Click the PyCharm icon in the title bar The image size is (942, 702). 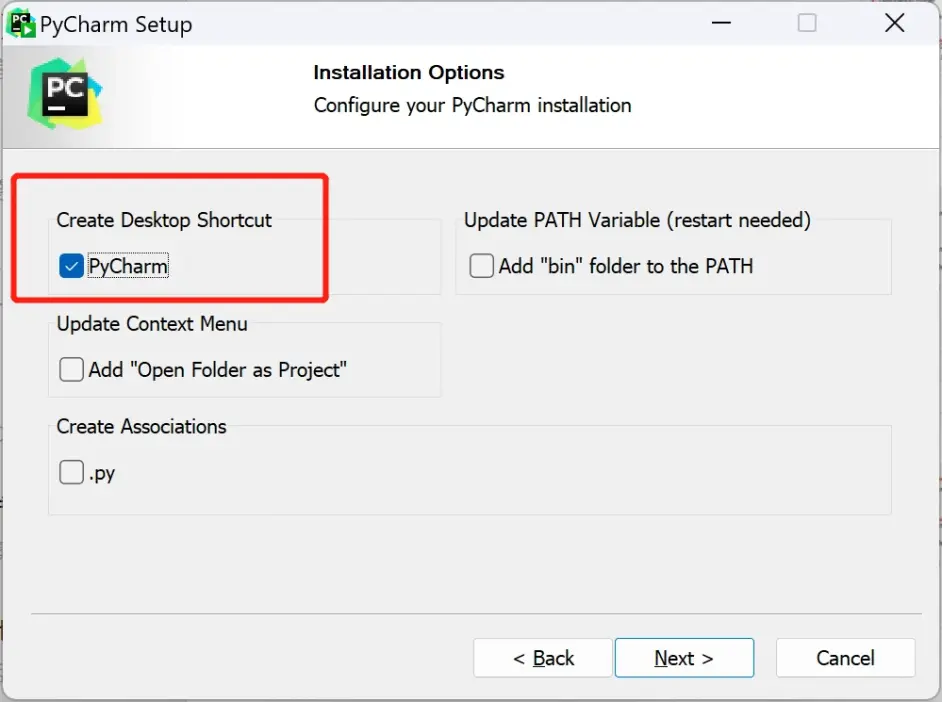21,22
